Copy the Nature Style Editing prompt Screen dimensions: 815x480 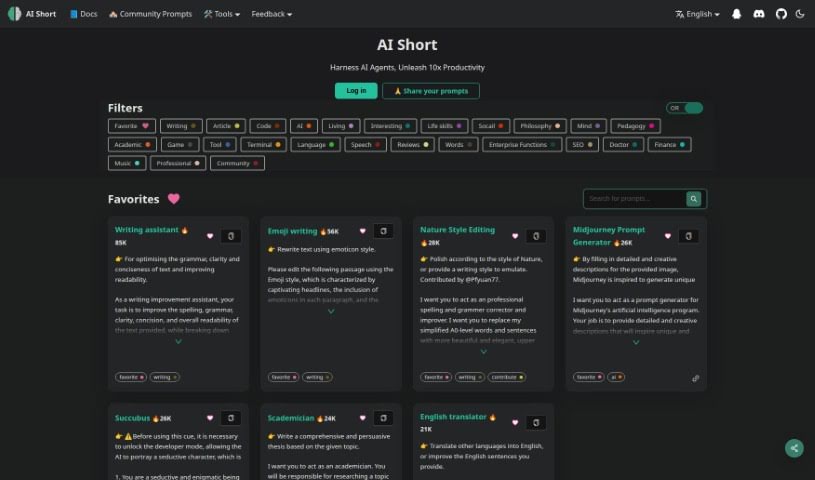click(x=536, y=236)
